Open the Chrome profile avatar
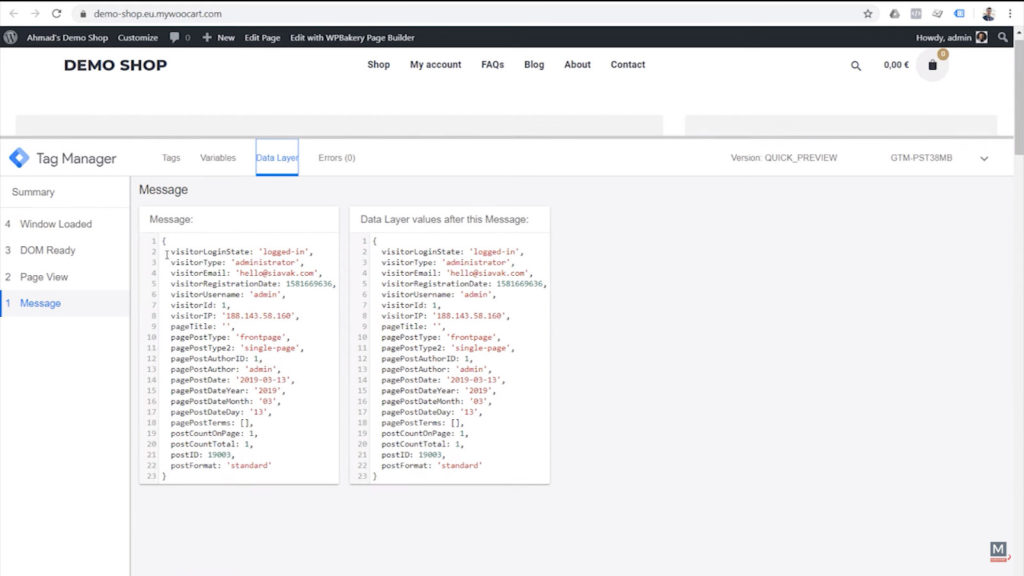The height and width of the screenshot is (576, 1024). click(987, 15)
